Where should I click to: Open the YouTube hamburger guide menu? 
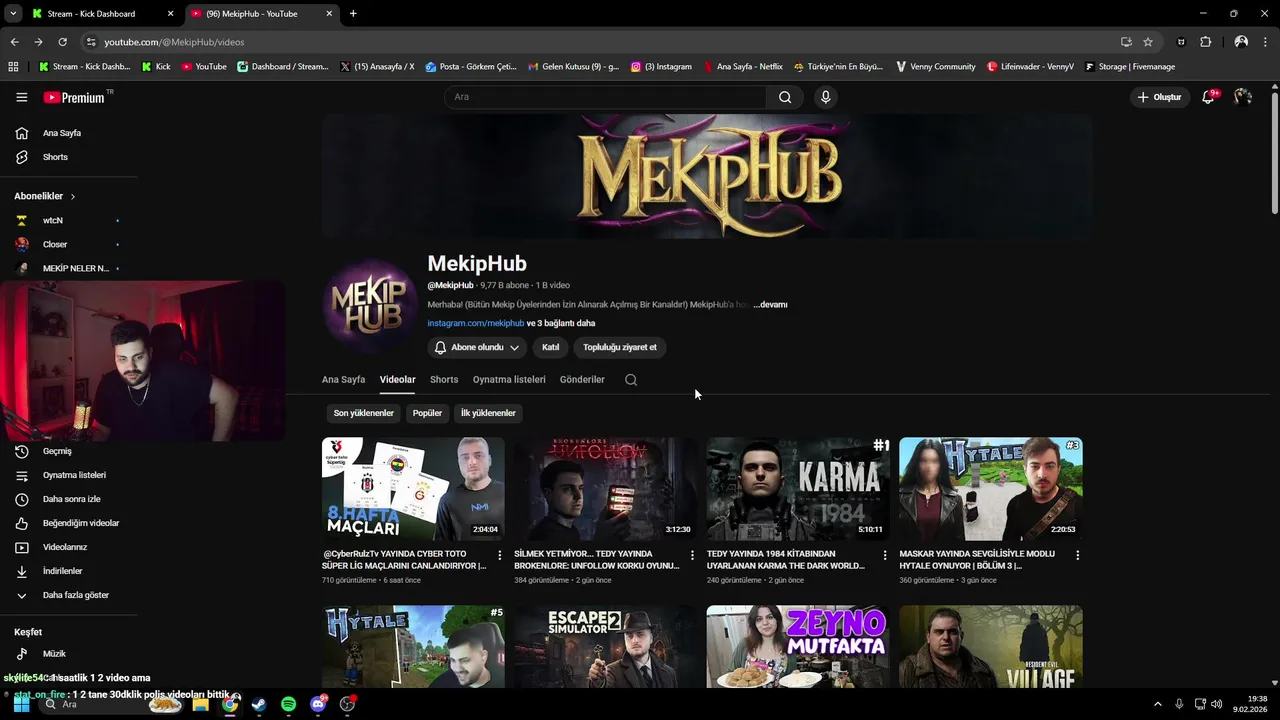[x=21, y=97]
